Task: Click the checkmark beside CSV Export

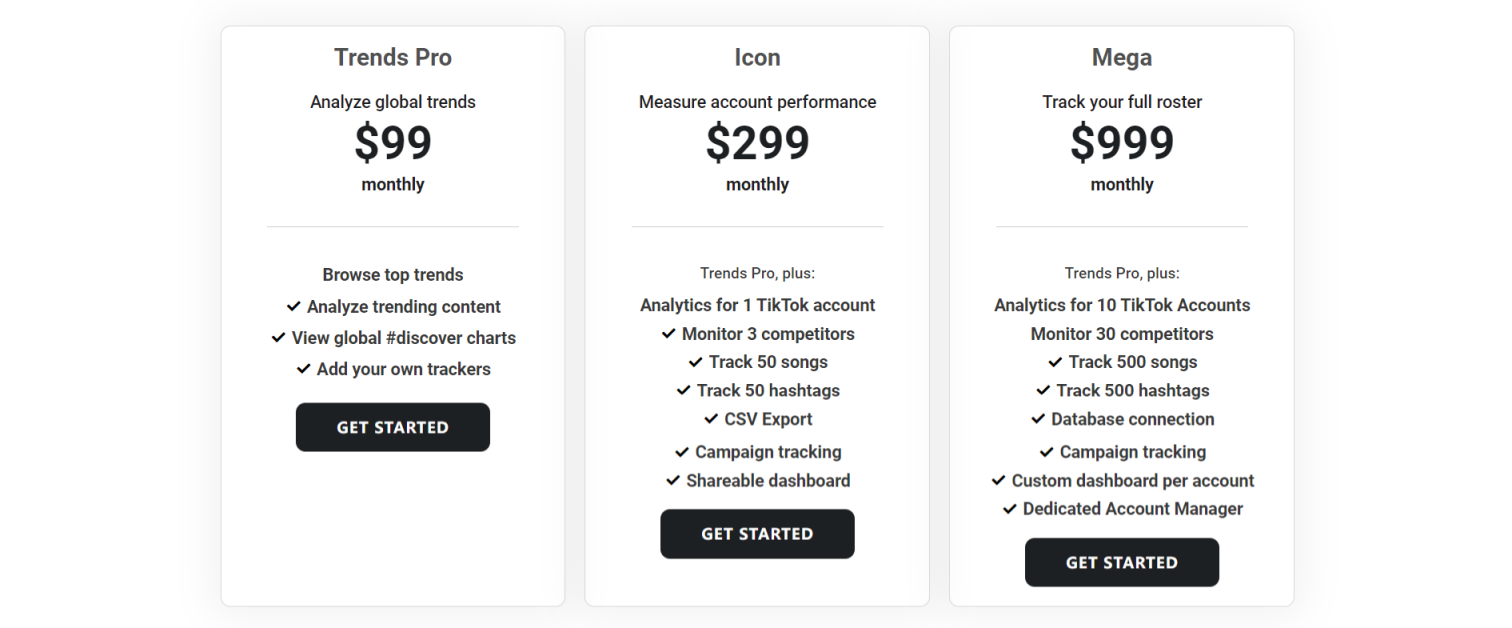Action: click(711, 418)
